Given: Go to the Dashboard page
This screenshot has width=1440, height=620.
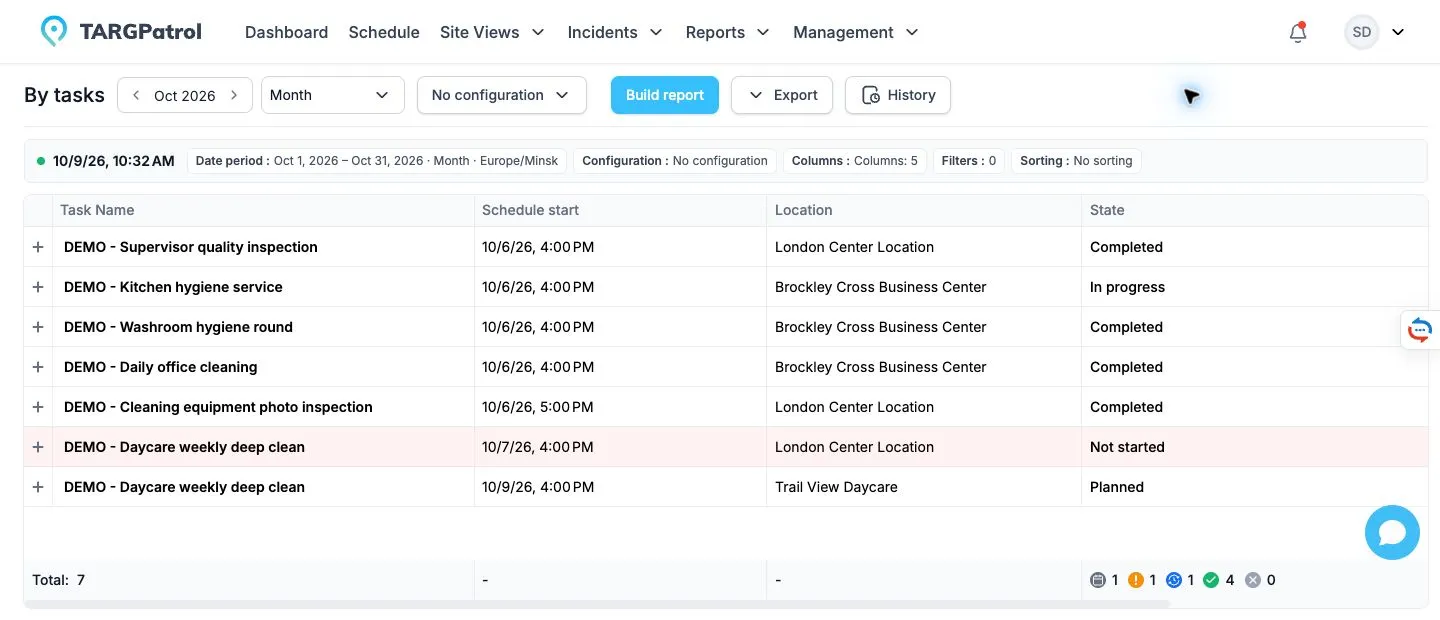Looking at the screenshot, I should [286, 32].
